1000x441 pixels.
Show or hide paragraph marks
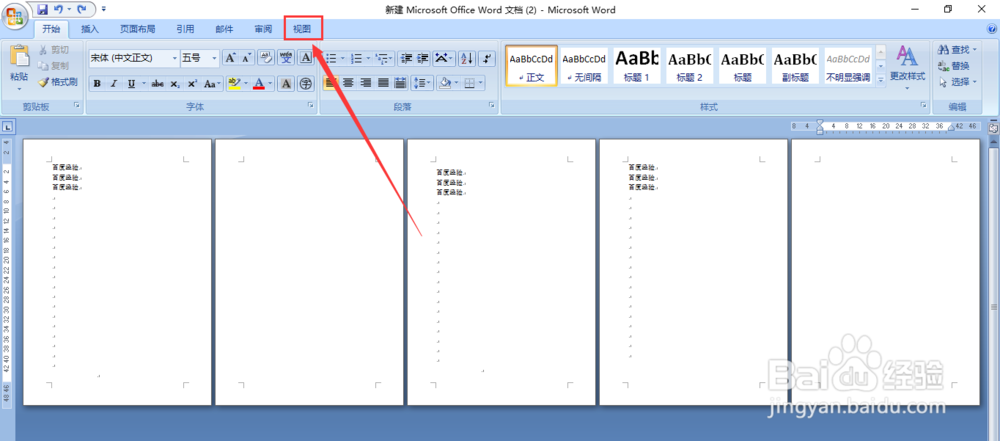coord(487,59)
